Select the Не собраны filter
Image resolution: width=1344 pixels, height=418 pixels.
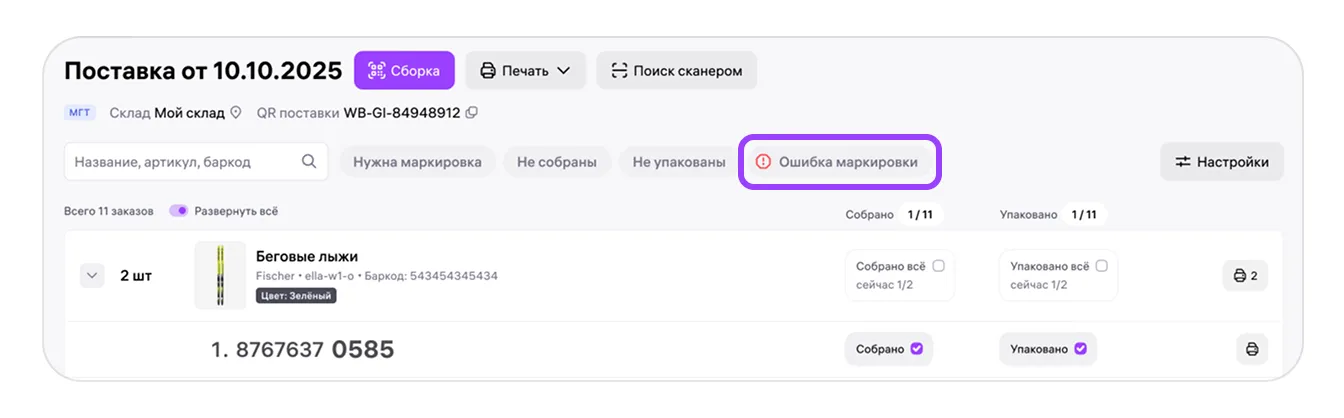coord(557,162)
